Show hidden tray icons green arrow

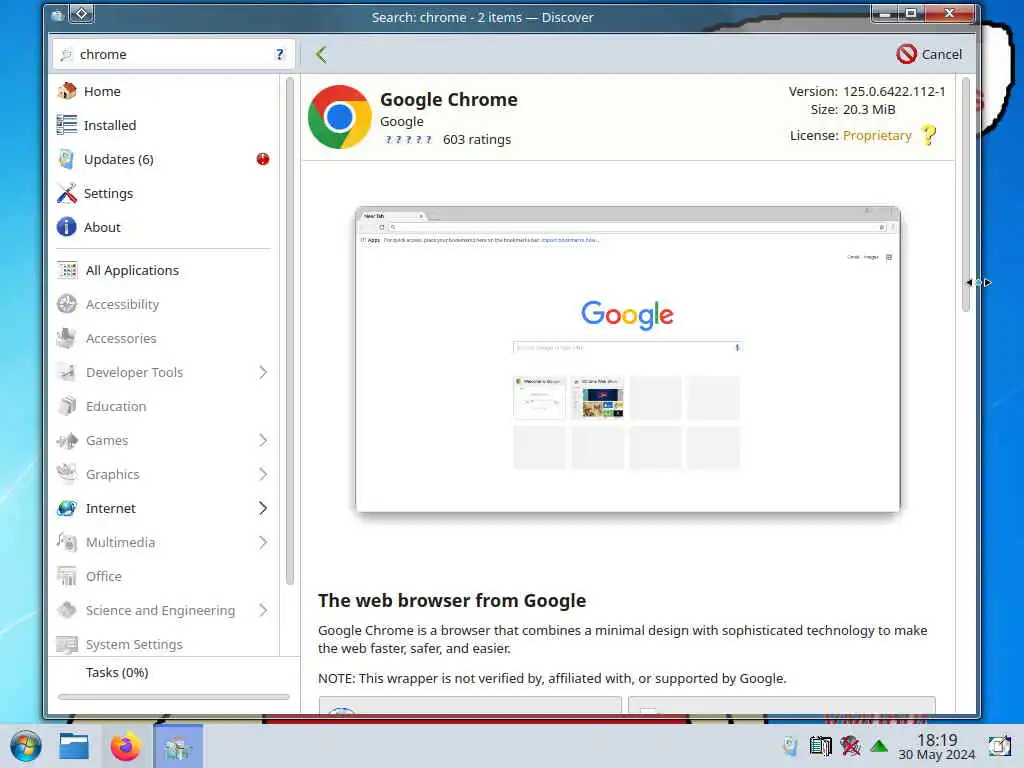pos(879,746)
